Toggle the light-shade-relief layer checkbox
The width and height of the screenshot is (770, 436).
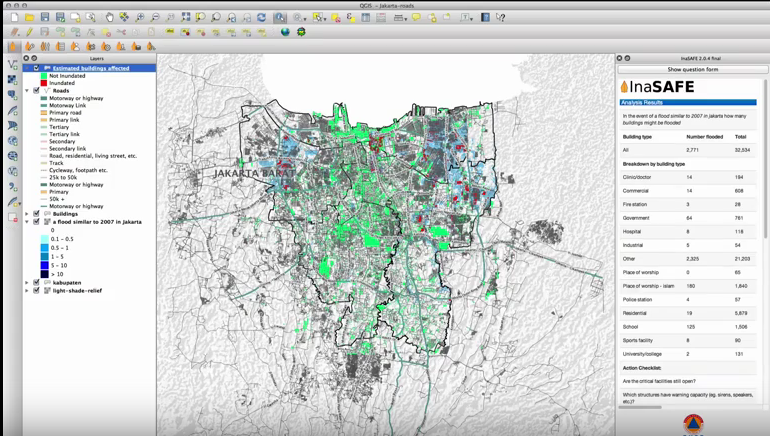[36, 290]
